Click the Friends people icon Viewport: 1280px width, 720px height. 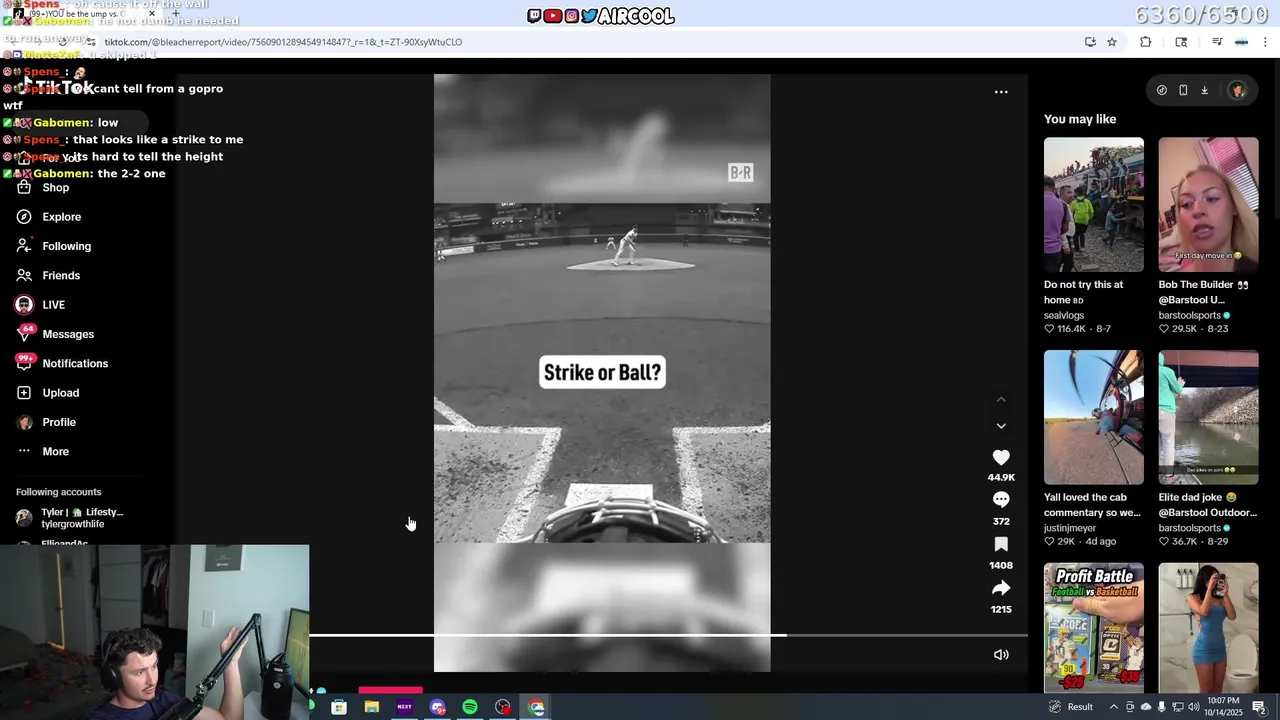point(24,275)
